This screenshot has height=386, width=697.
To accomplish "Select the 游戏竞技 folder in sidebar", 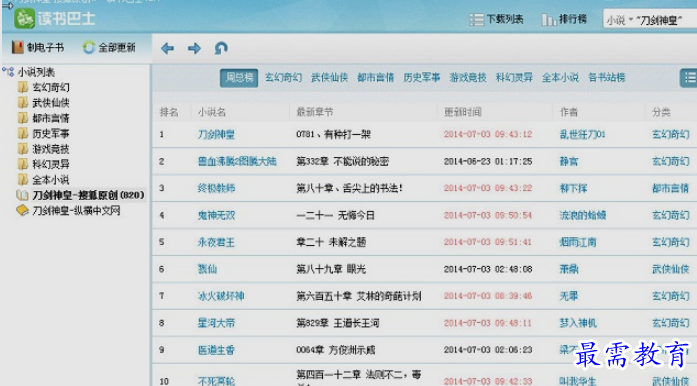I will (x=44, y=149).
